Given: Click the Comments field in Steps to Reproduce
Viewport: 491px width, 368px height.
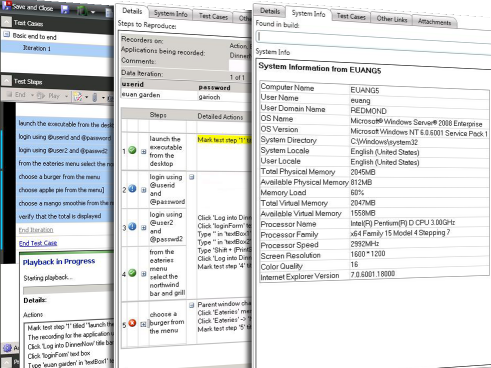Looking at the screenshot, I should [x=240, y=65].
